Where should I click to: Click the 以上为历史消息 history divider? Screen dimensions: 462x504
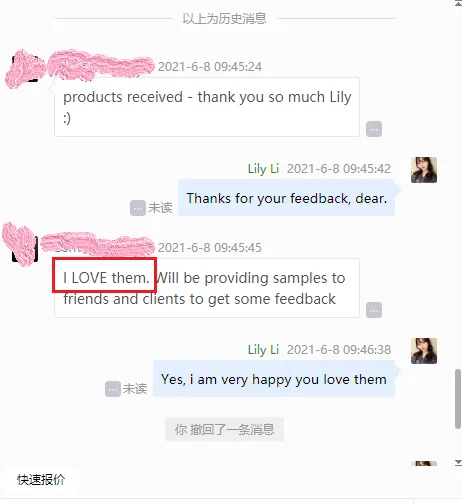tap(224, 18)
